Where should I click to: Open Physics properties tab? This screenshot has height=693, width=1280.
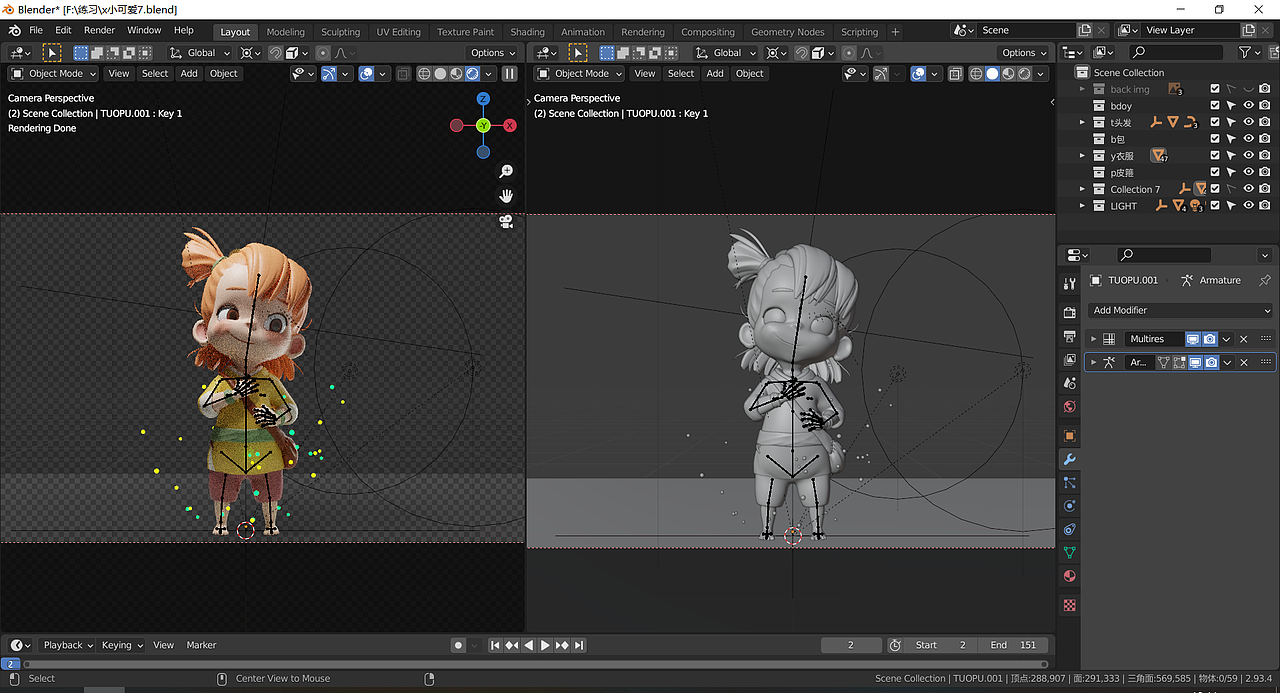point(1069,506)
